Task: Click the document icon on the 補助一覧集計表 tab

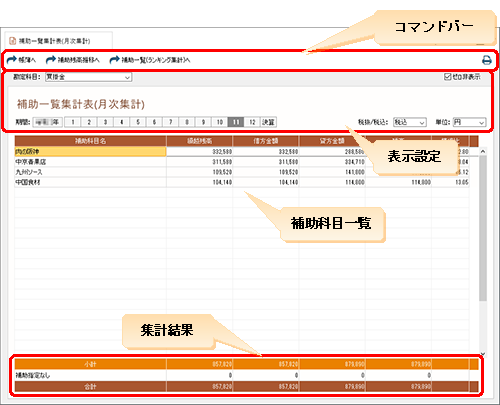Action: 13,41
